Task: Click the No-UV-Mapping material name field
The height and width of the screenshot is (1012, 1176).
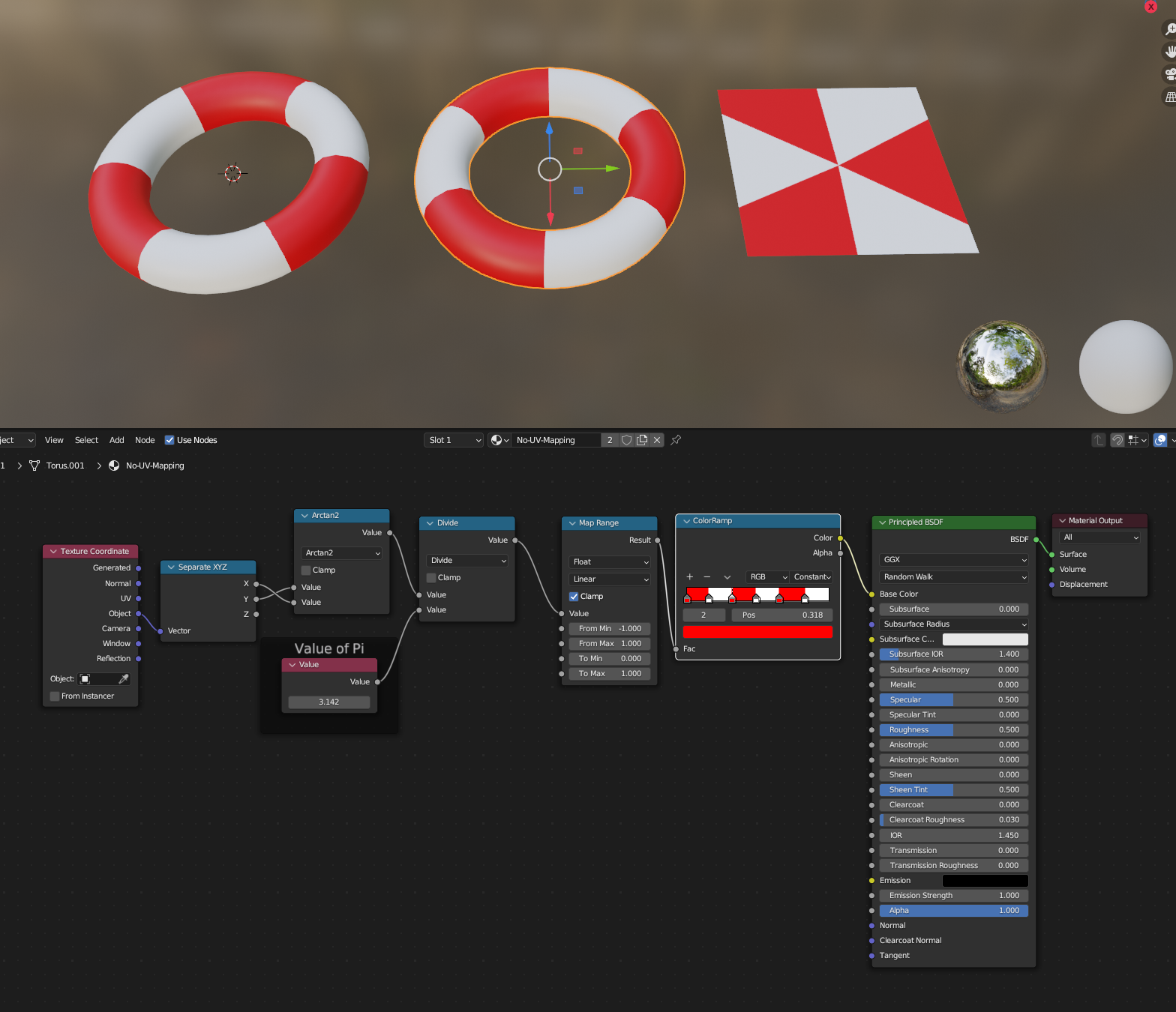Action: coord(556,440)
